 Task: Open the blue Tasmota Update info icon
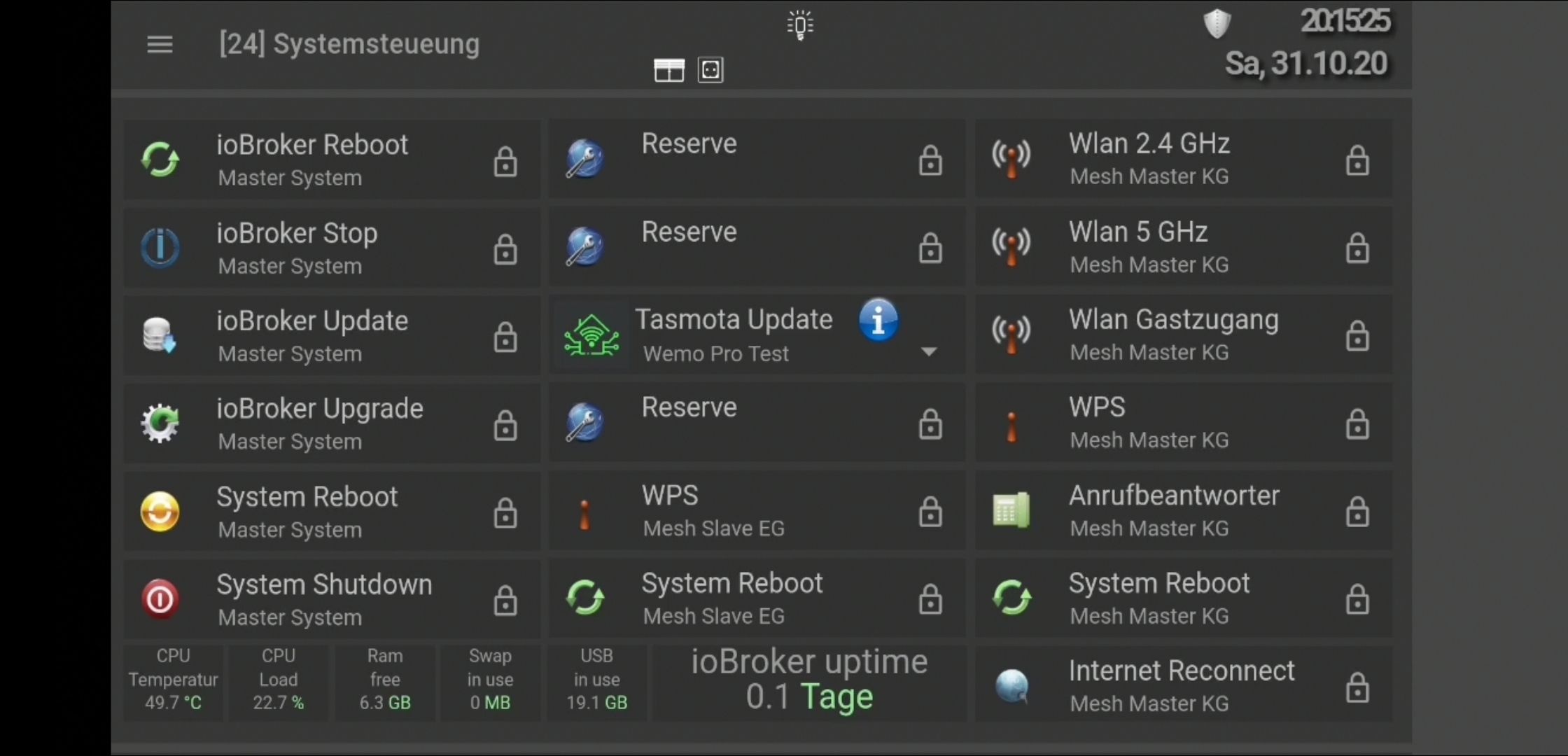click(878, 321)
